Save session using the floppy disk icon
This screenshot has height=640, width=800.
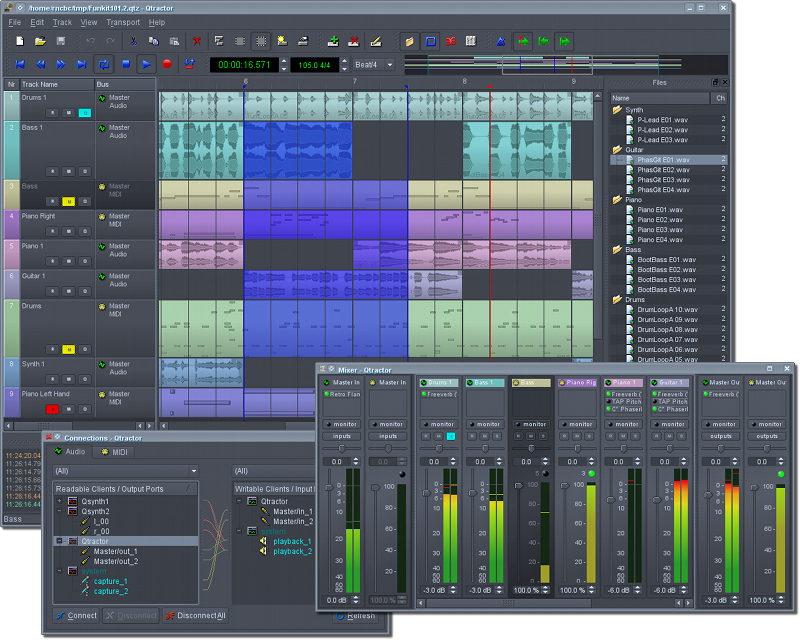[61, 41]
